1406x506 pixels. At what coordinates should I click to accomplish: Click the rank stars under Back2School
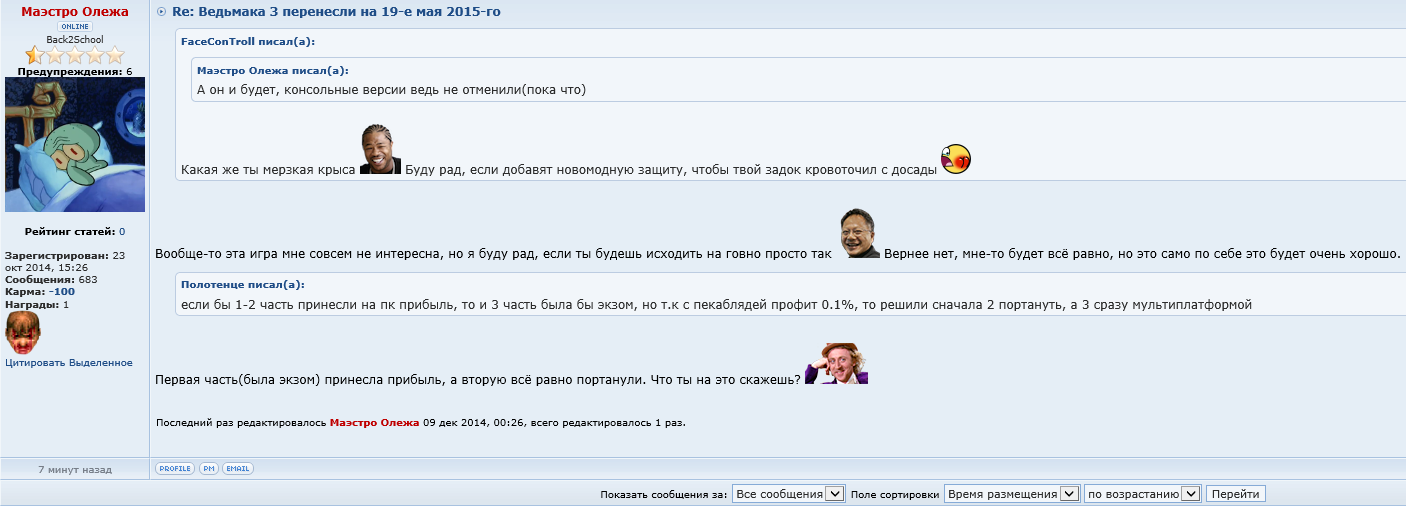coord(75,55)
